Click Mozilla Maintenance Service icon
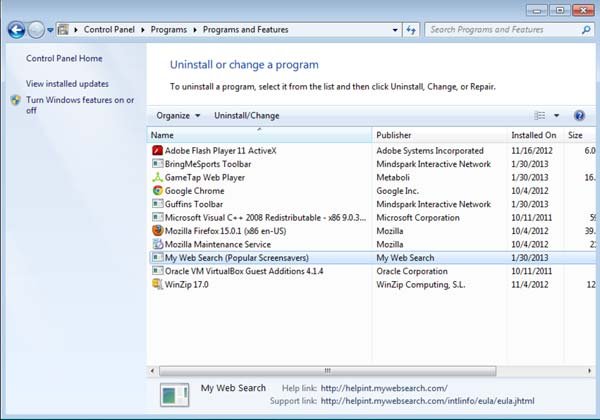Viewport: 600px width, 420px height. [157, 244]
